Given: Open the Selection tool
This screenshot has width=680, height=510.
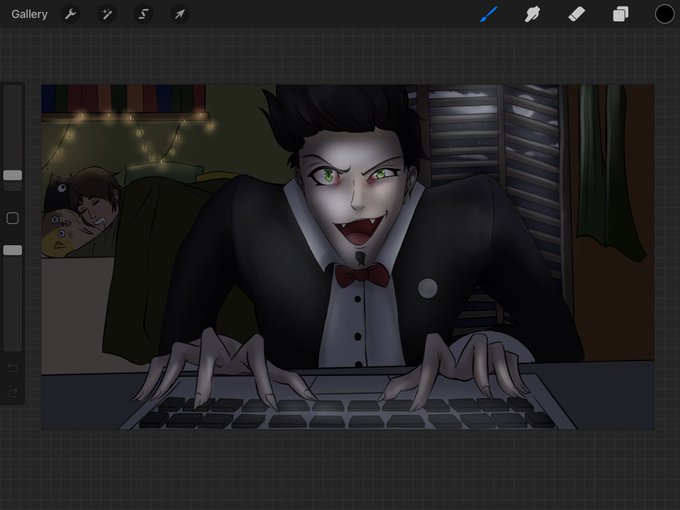Looking at the screenshot, I should pos(143,14).
